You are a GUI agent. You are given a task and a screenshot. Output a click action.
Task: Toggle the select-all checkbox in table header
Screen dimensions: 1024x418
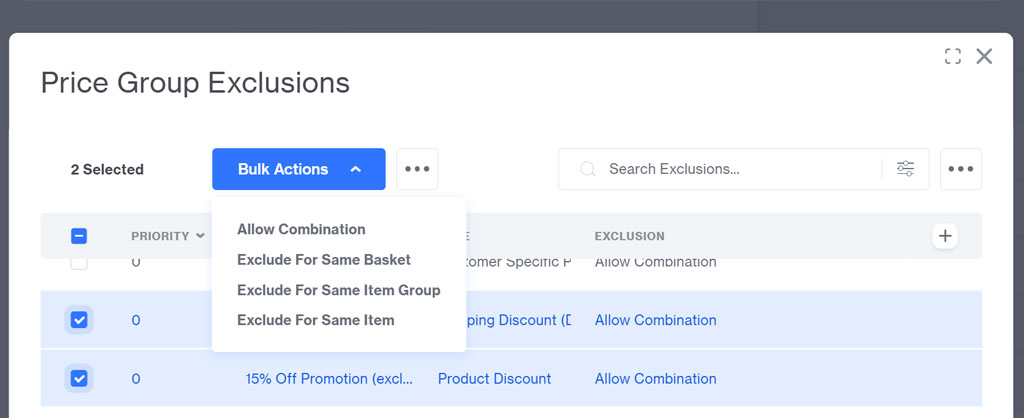79,236
